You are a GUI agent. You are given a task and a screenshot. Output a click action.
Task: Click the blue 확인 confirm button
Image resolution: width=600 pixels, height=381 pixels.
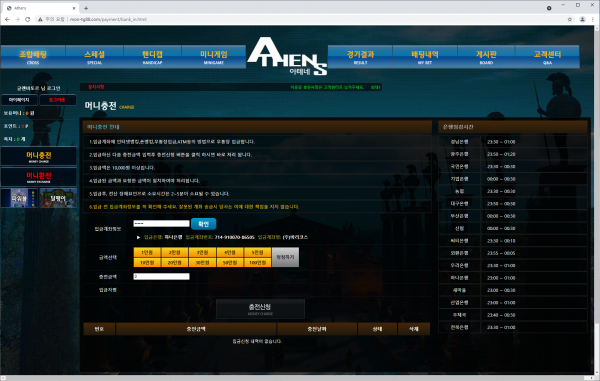coord(204,224)
